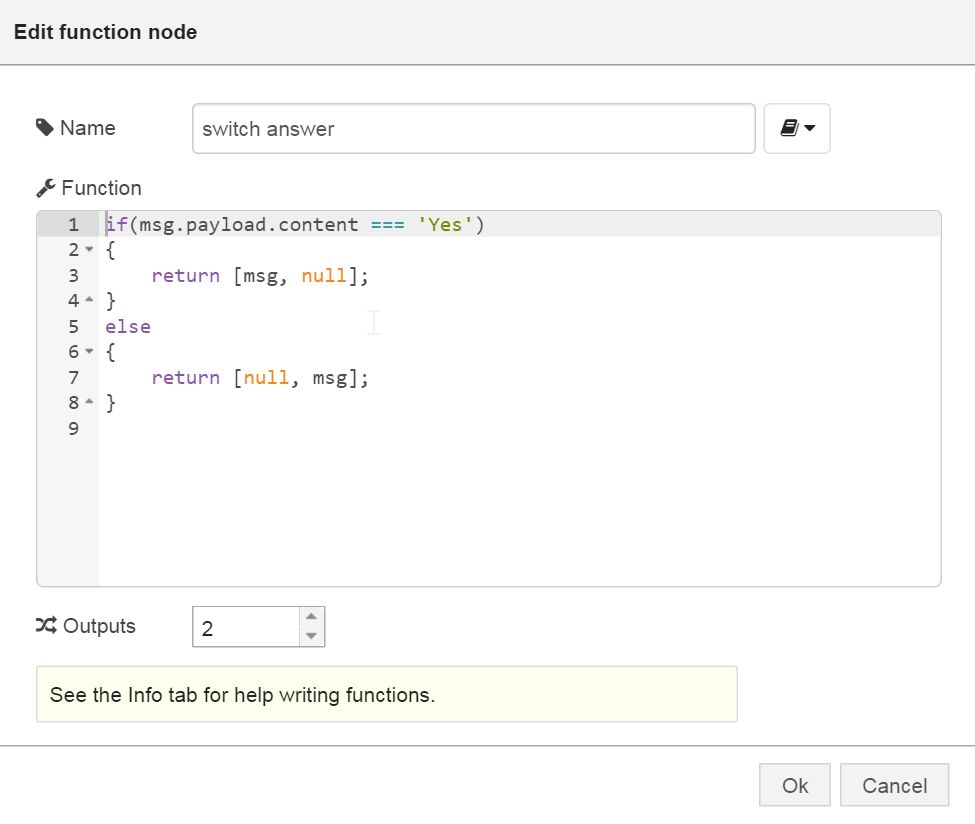This screenshot has height=824, width=975.
Task: Click the else keyword on line 5
Action: [127, 326]
